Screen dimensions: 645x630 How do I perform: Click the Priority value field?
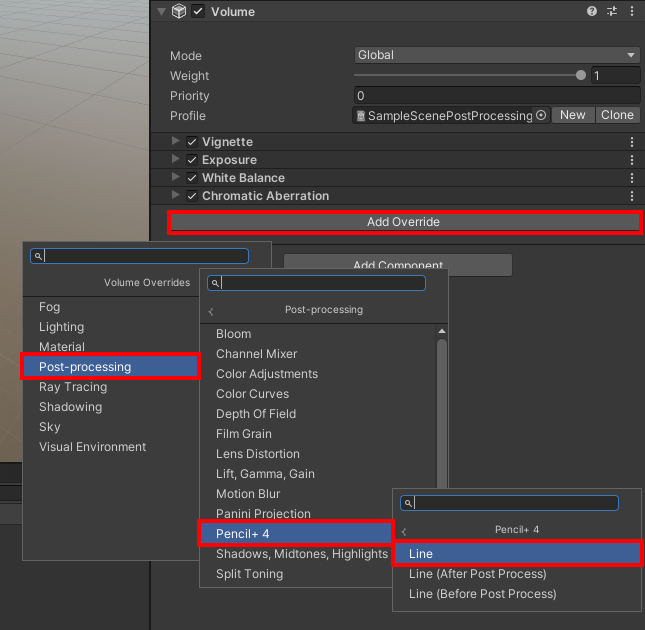(497, 95)
